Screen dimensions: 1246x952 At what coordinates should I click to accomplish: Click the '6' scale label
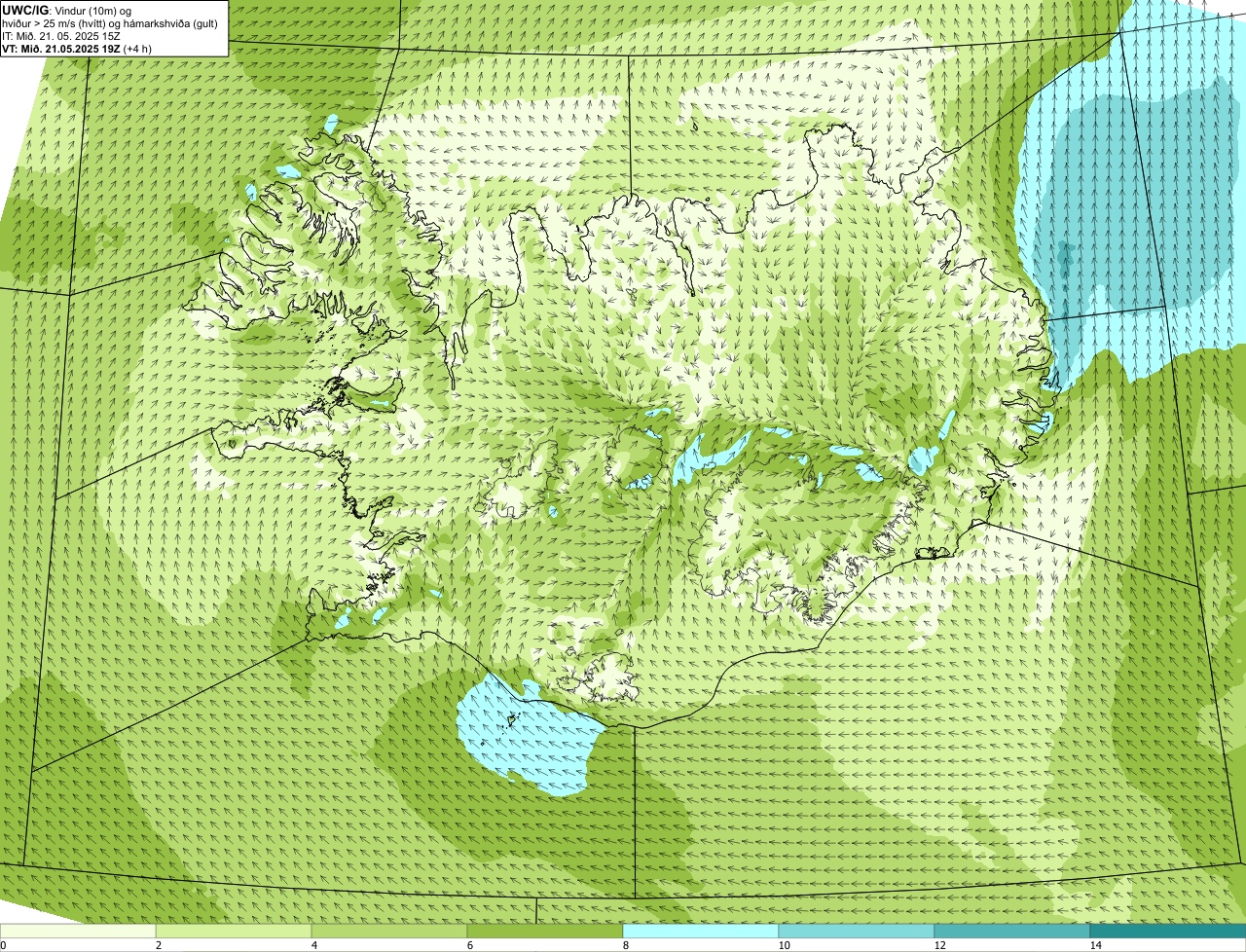469,945
